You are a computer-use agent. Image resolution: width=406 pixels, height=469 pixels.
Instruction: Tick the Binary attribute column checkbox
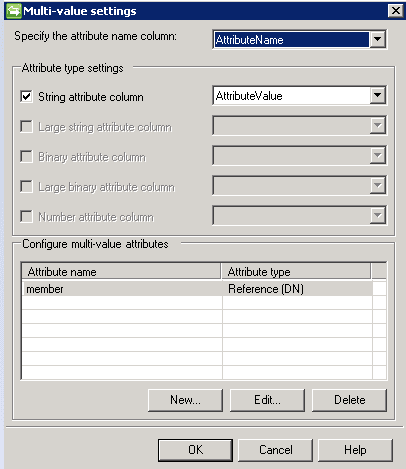tap(26, 156)
